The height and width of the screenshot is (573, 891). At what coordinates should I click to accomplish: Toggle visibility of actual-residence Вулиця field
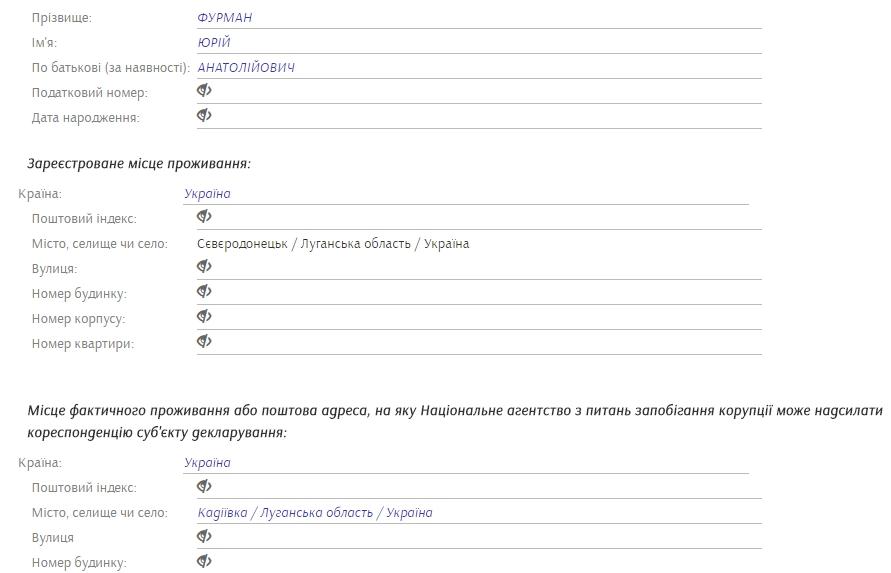coord(204,536)
